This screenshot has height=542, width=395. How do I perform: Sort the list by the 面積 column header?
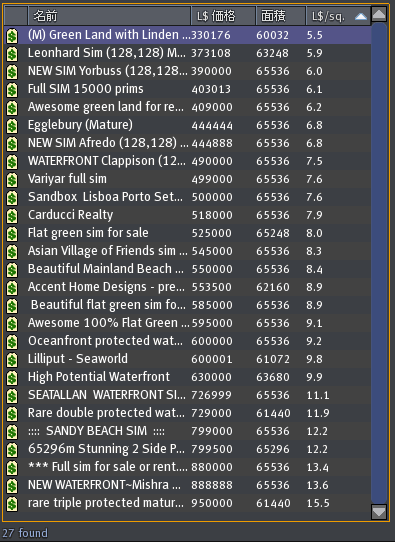[281, 16]
